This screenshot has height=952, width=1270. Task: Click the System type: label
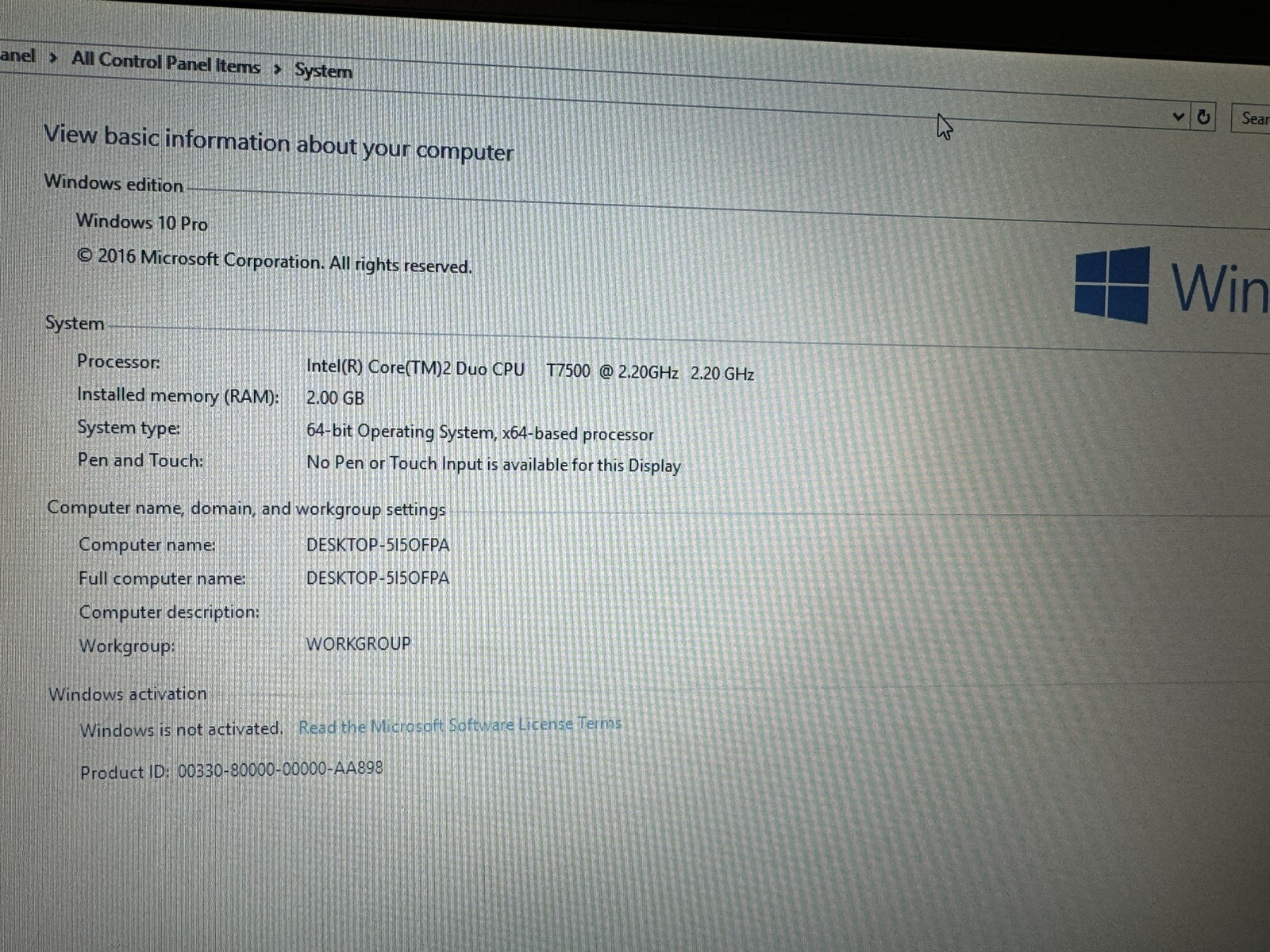tap(129, 428)
